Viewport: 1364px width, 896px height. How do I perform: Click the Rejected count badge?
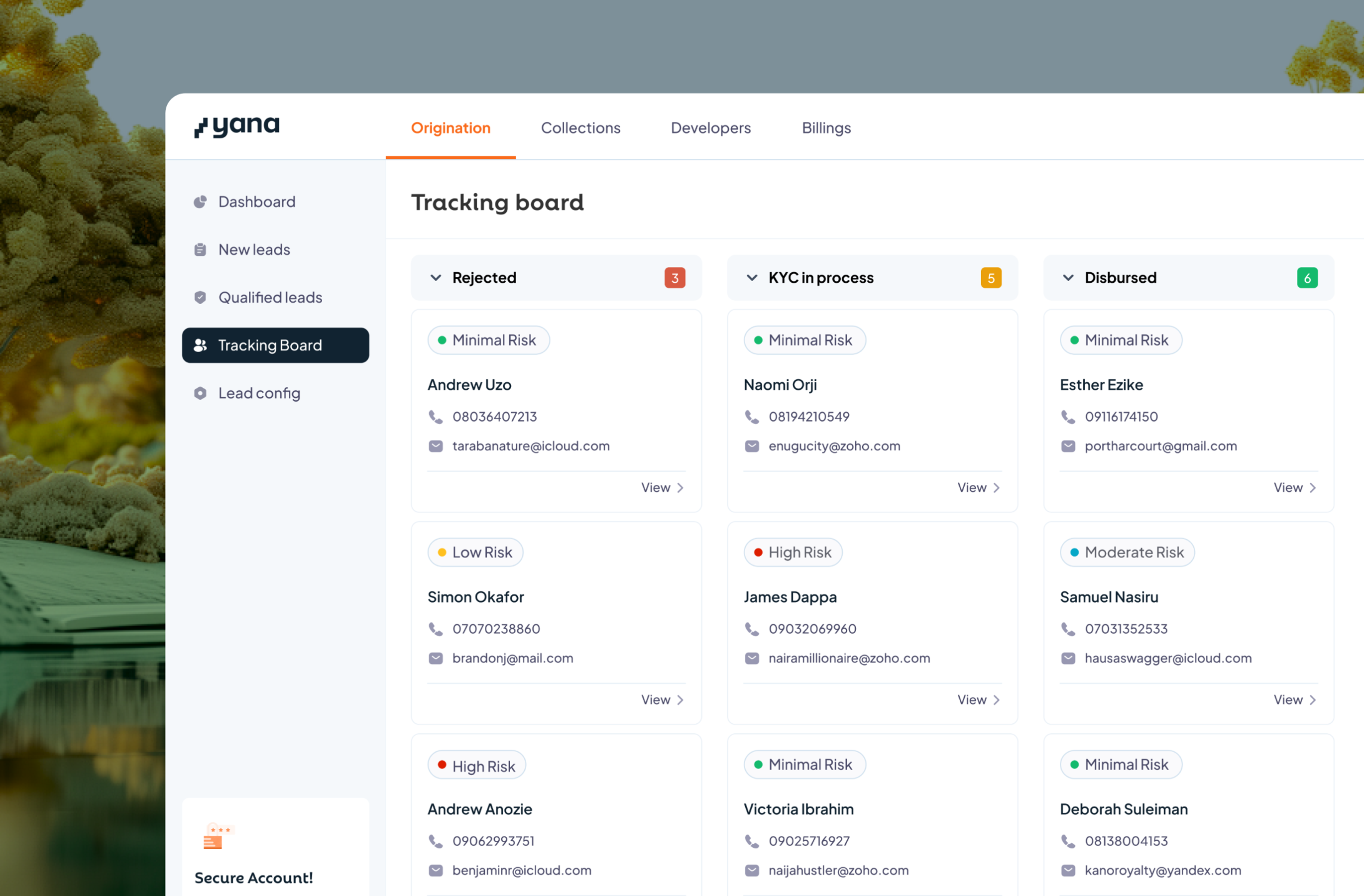(675, 278)
